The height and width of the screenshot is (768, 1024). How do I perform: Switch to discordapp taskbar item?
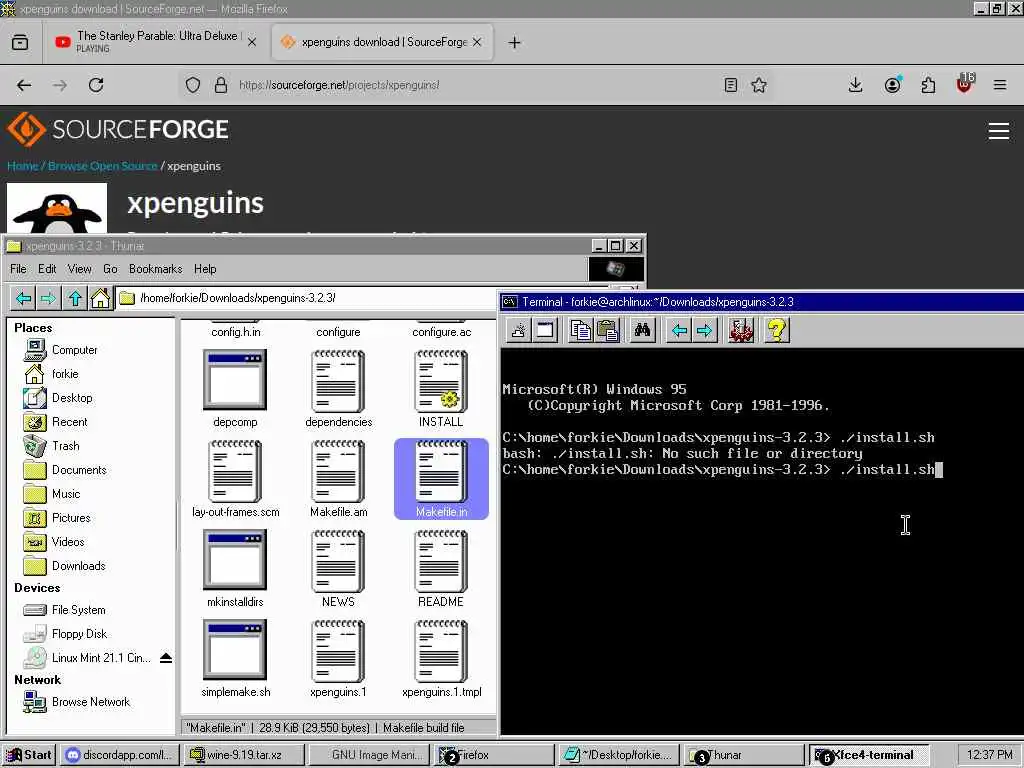coord(120,755)
